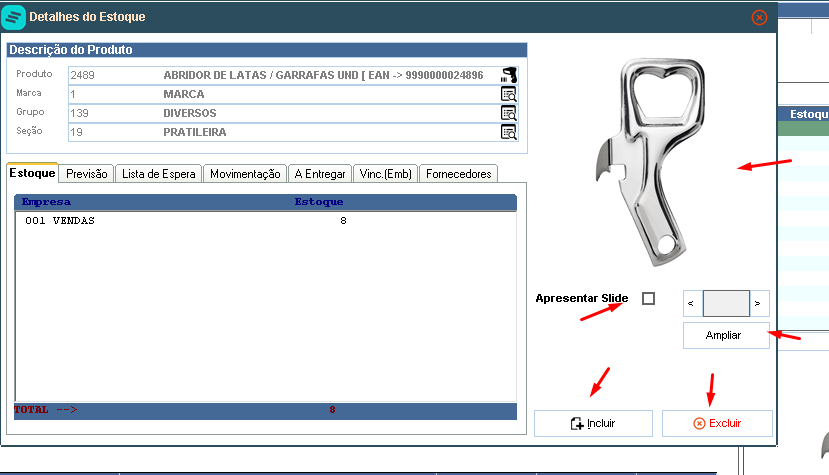Click the barcode scanner icon beside Produto
The width and height of the screenshot is (829, 475).
click(509, 75)
